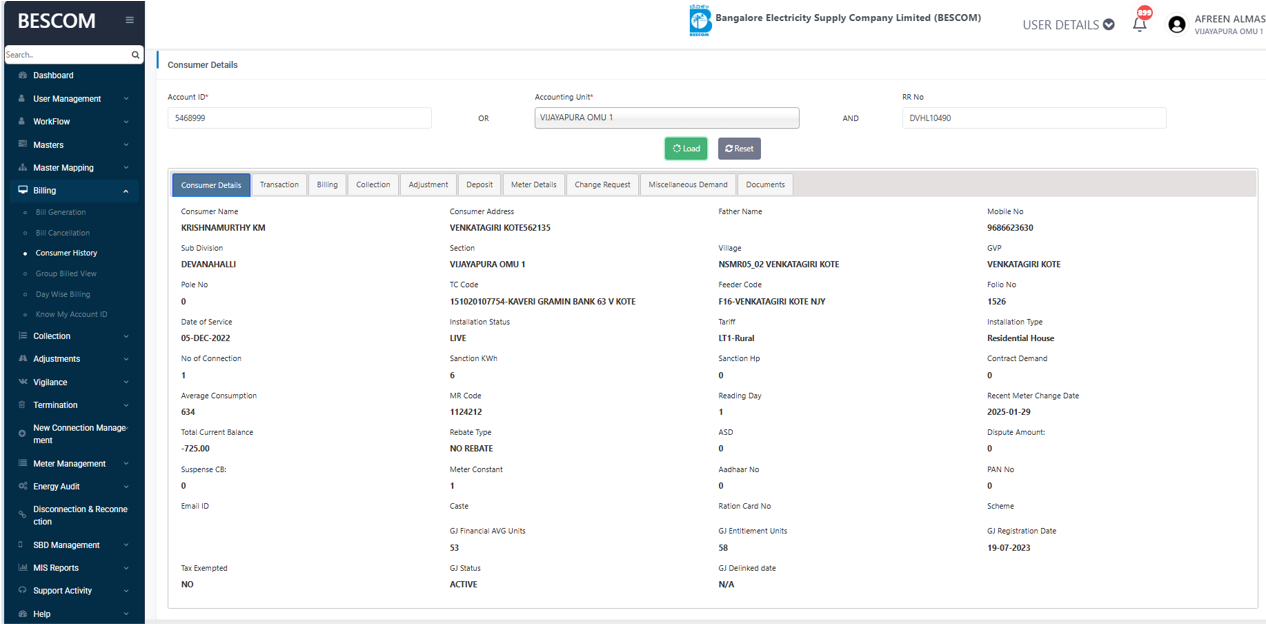The height and width of the screenshot is (624, 1266).
Task: Expand the Masters menu chevron
Action: pyautogui.click(x=126, y=145)
